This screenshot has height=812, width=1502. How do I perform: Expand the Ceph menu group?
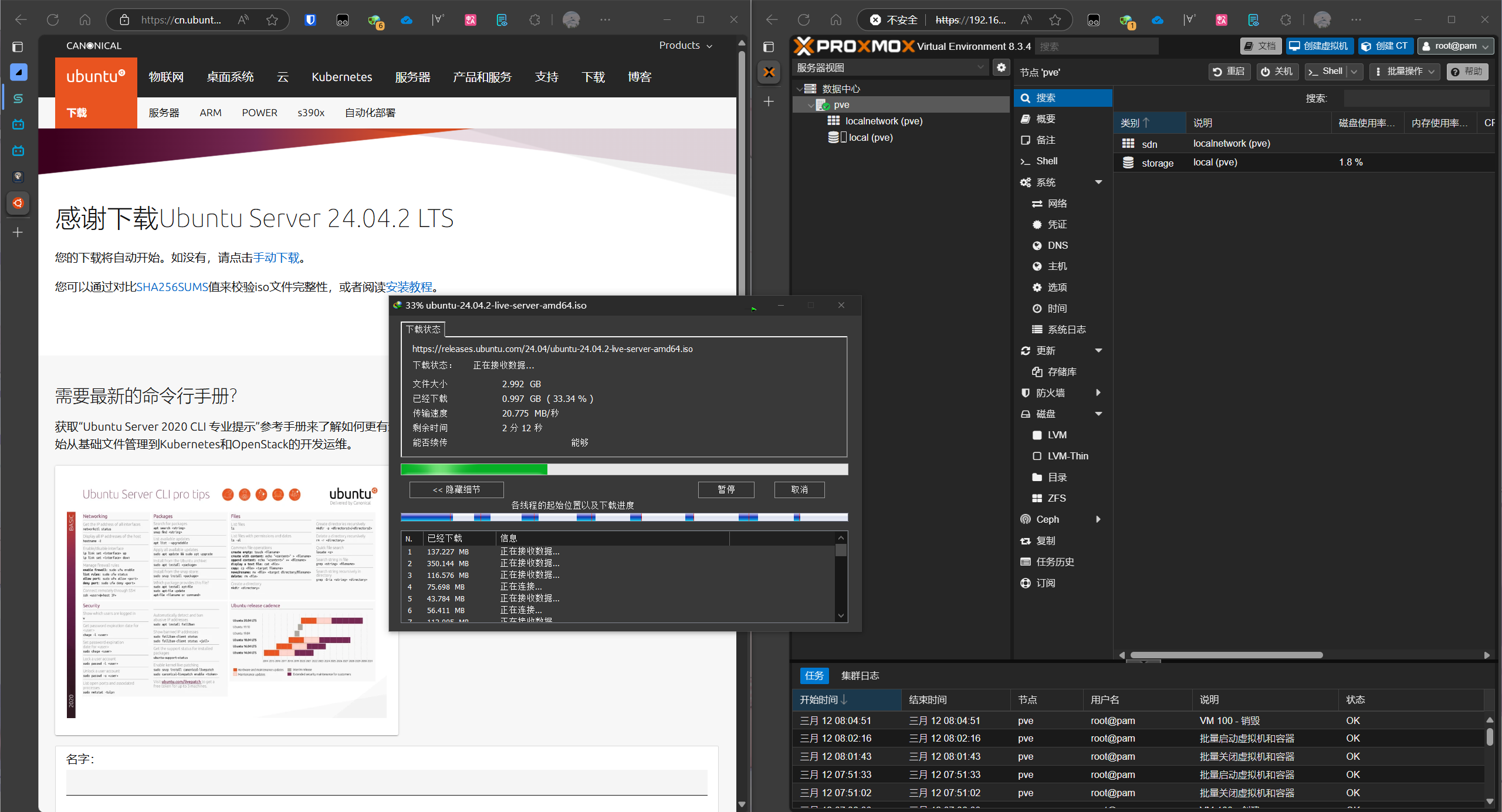(x=1098, y=520)
